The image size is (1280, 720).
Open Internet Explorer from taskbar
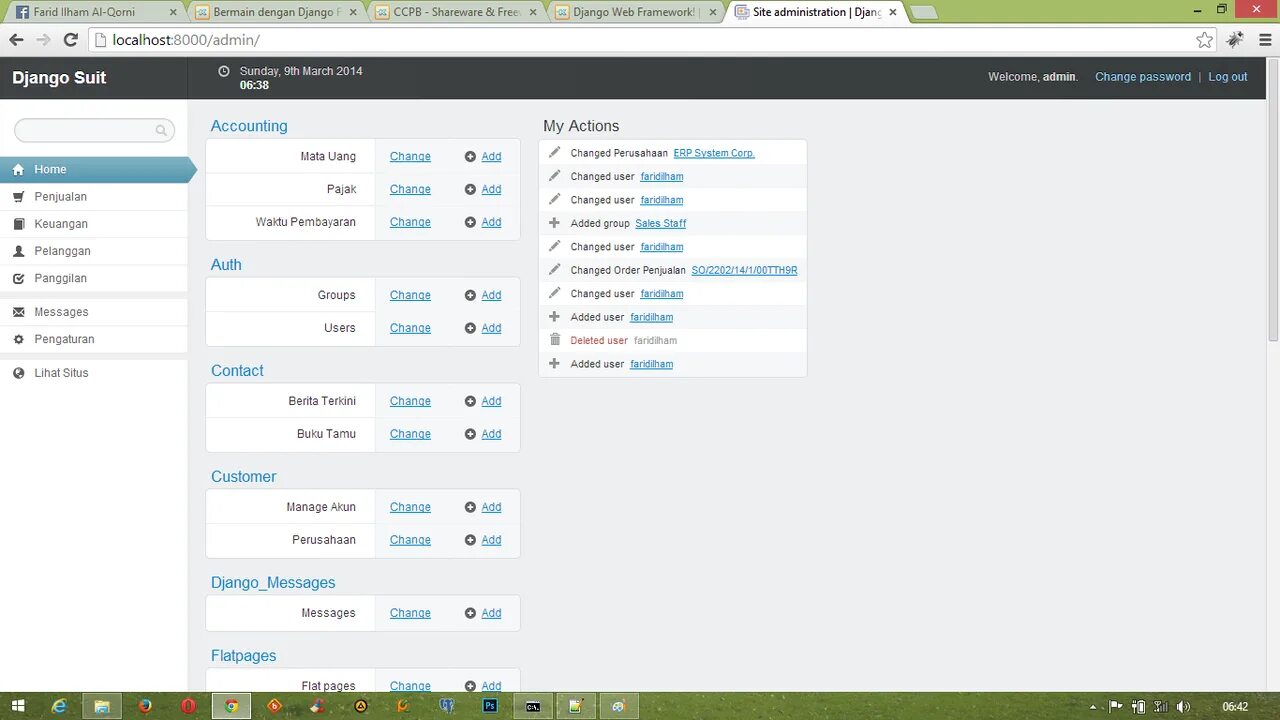[x=59, y=706]
